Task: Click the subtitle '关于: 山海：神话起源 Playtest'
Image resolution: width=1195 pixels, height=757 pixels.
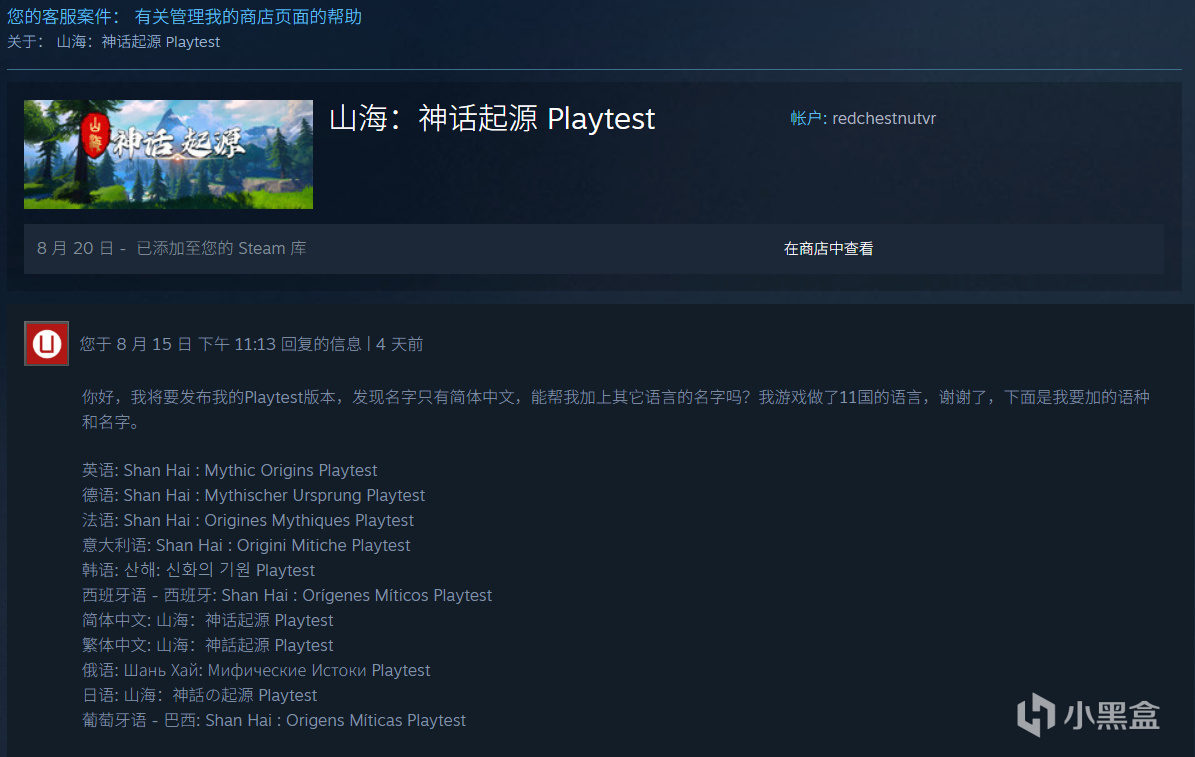Action: (x=114, y=42)
